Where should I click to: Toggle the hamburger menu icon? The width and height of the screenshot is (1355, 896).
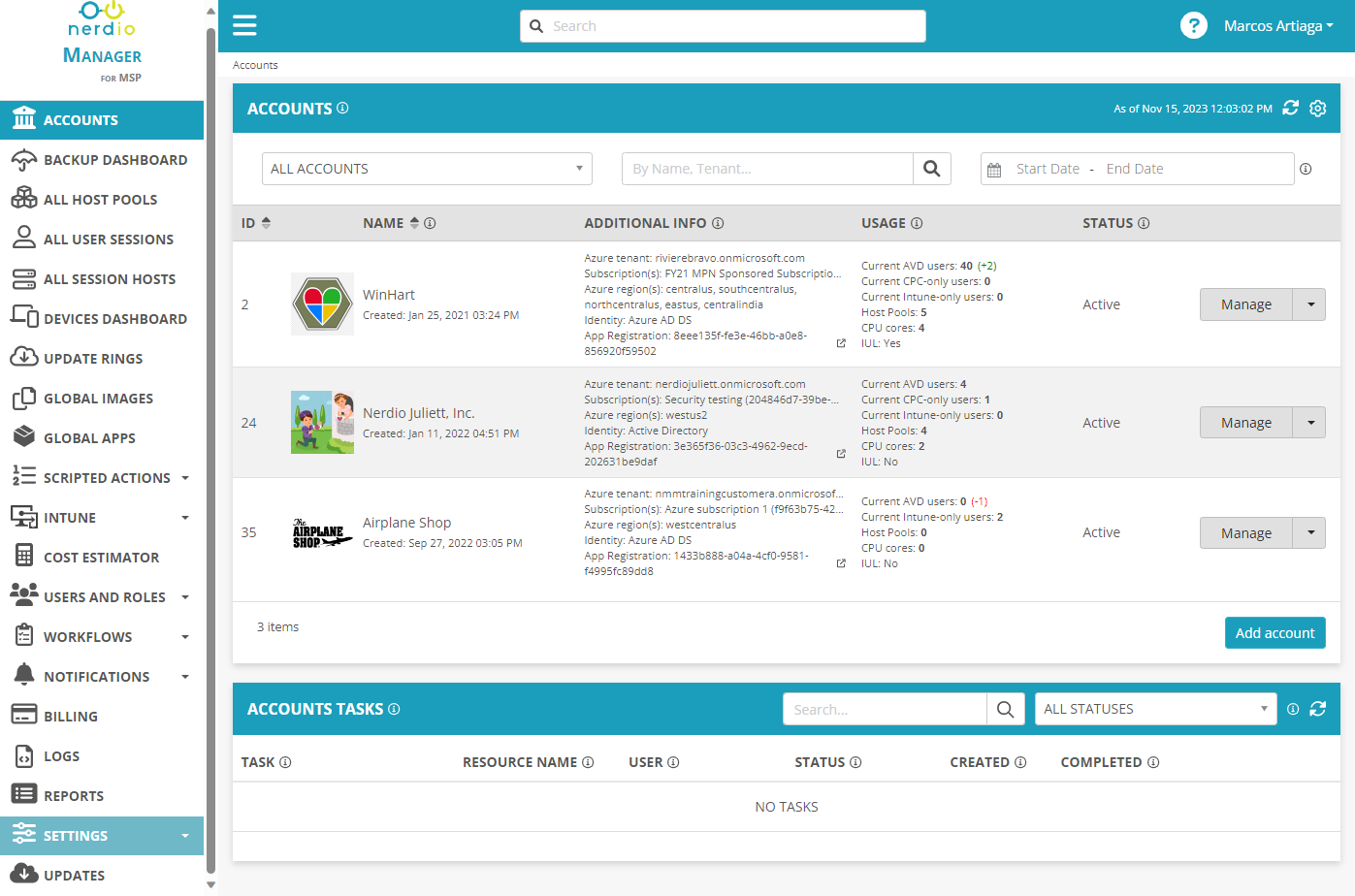[x=244, y=25]
